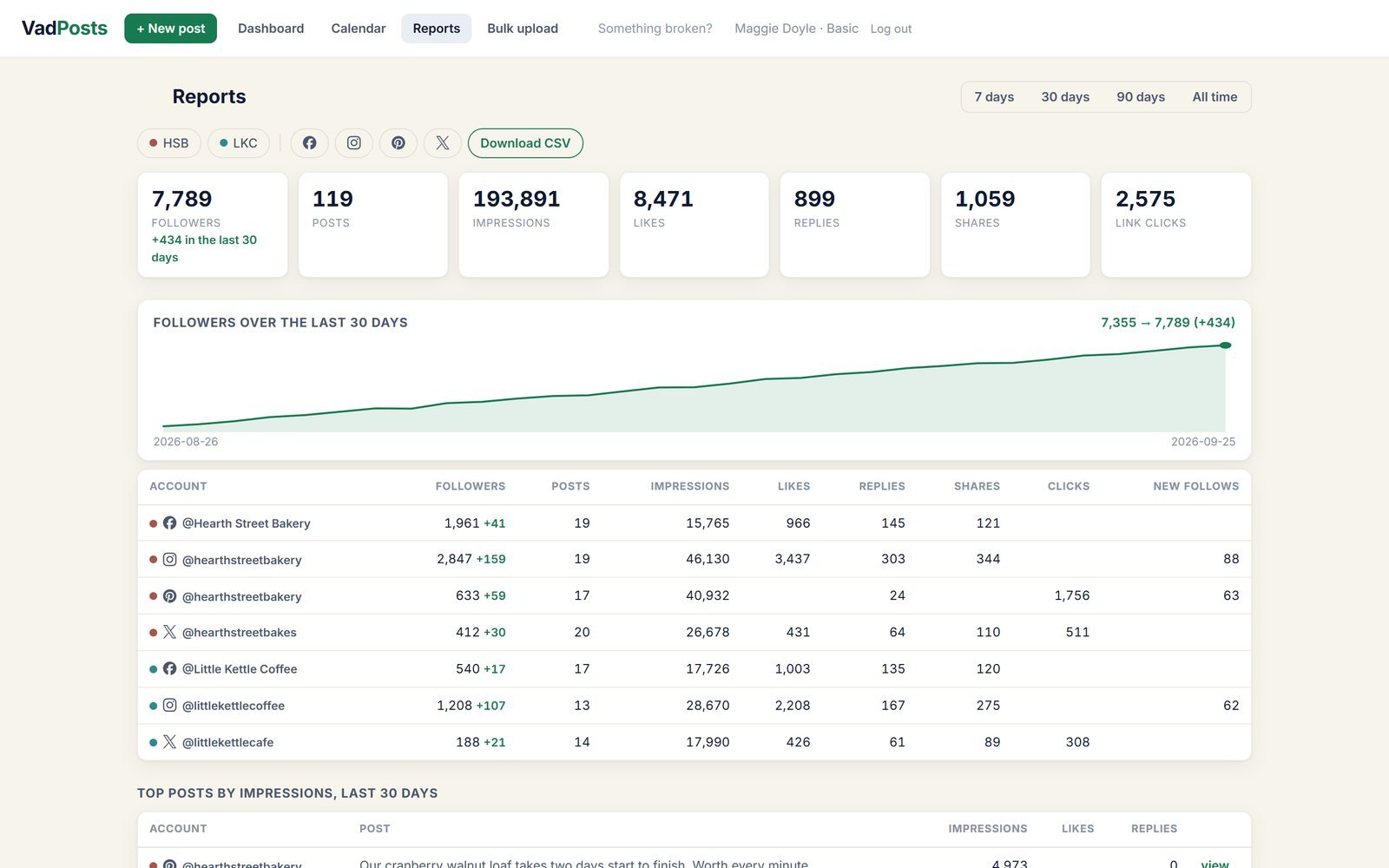Open the Calendar tab
Viewport: 1389px width, 868px height.
pyautogui.click(x=359, y=29)
